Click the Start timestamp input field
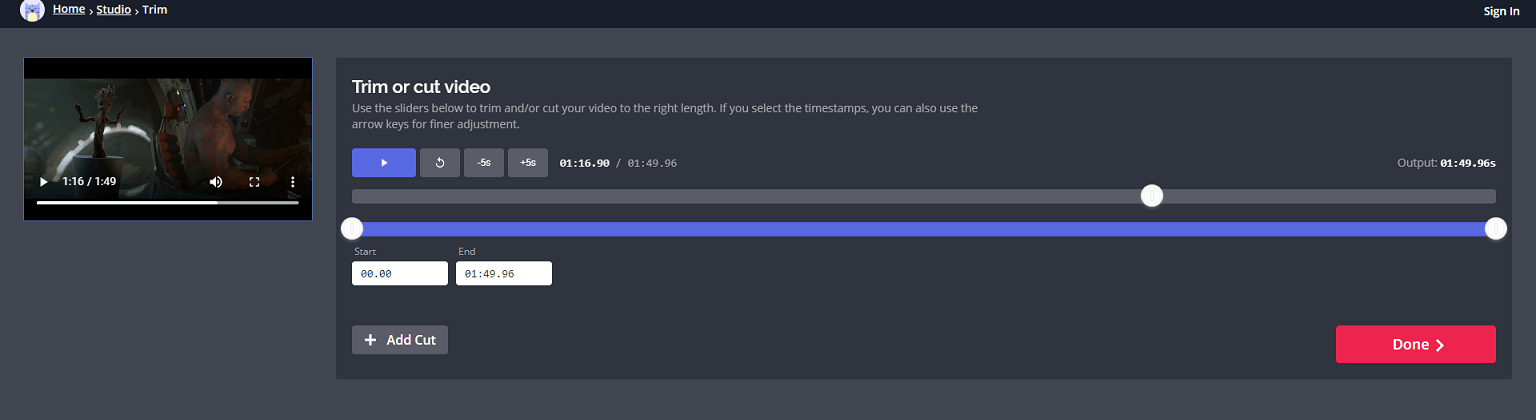The image size is (1536, 420). 400,273
